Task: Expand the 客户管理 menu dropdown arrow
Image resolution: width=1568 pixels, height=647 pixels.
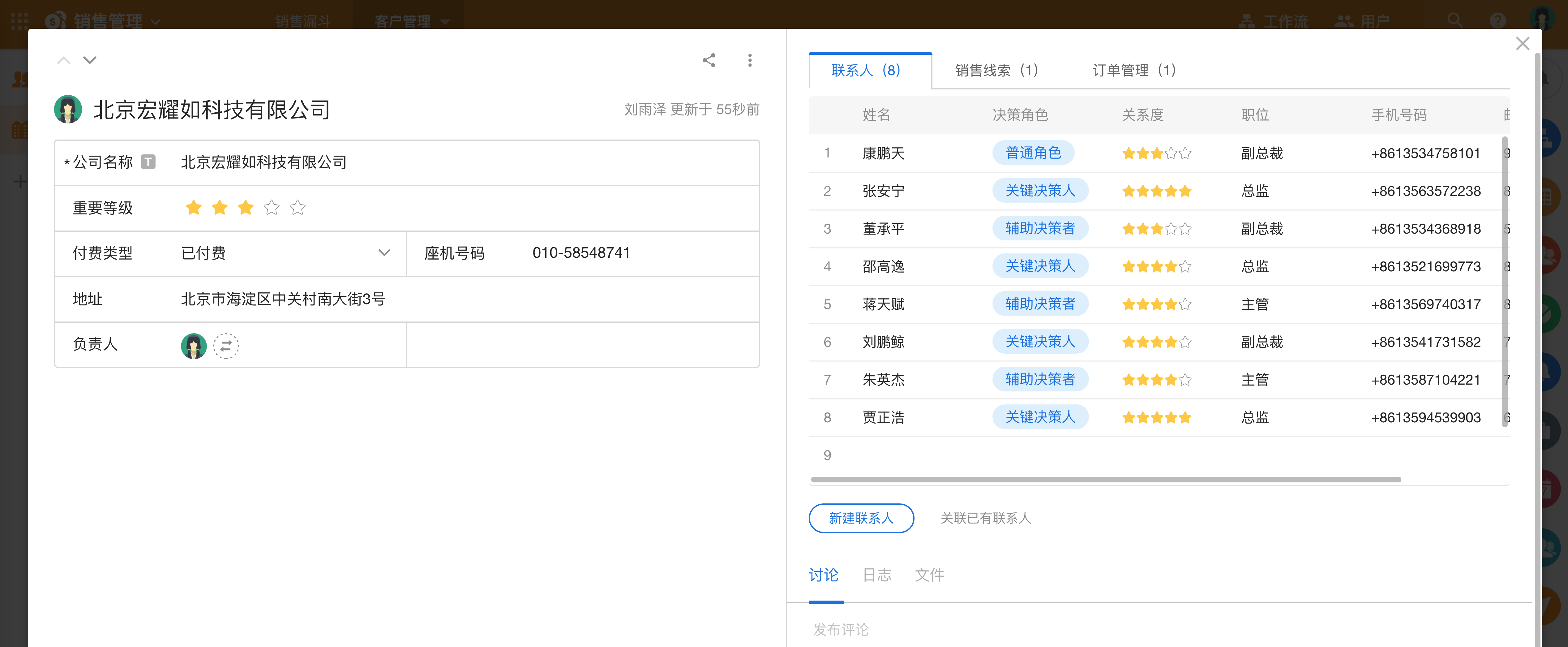Action: [445, 22]
